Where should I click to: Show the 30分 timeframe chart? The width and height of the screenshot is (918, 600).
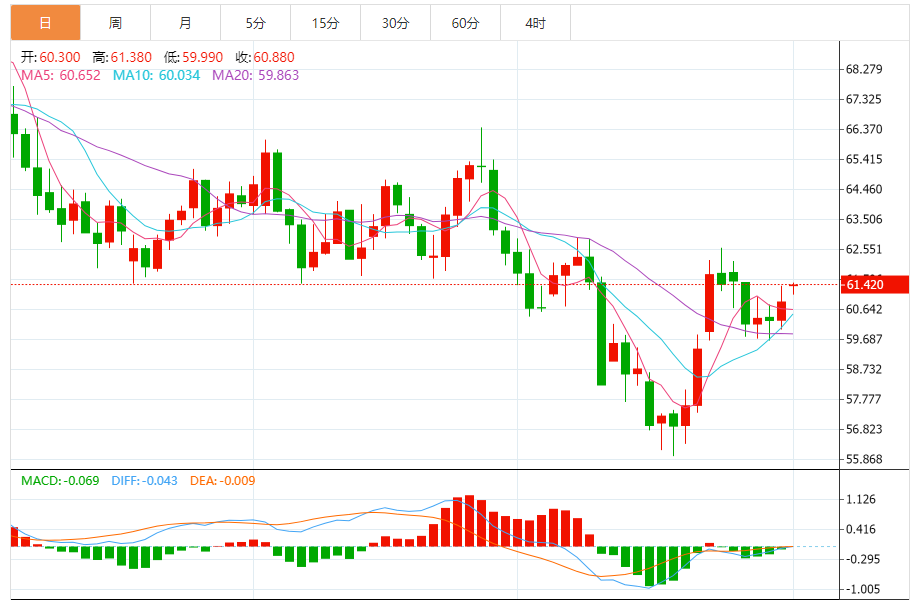tap(396, 23)
